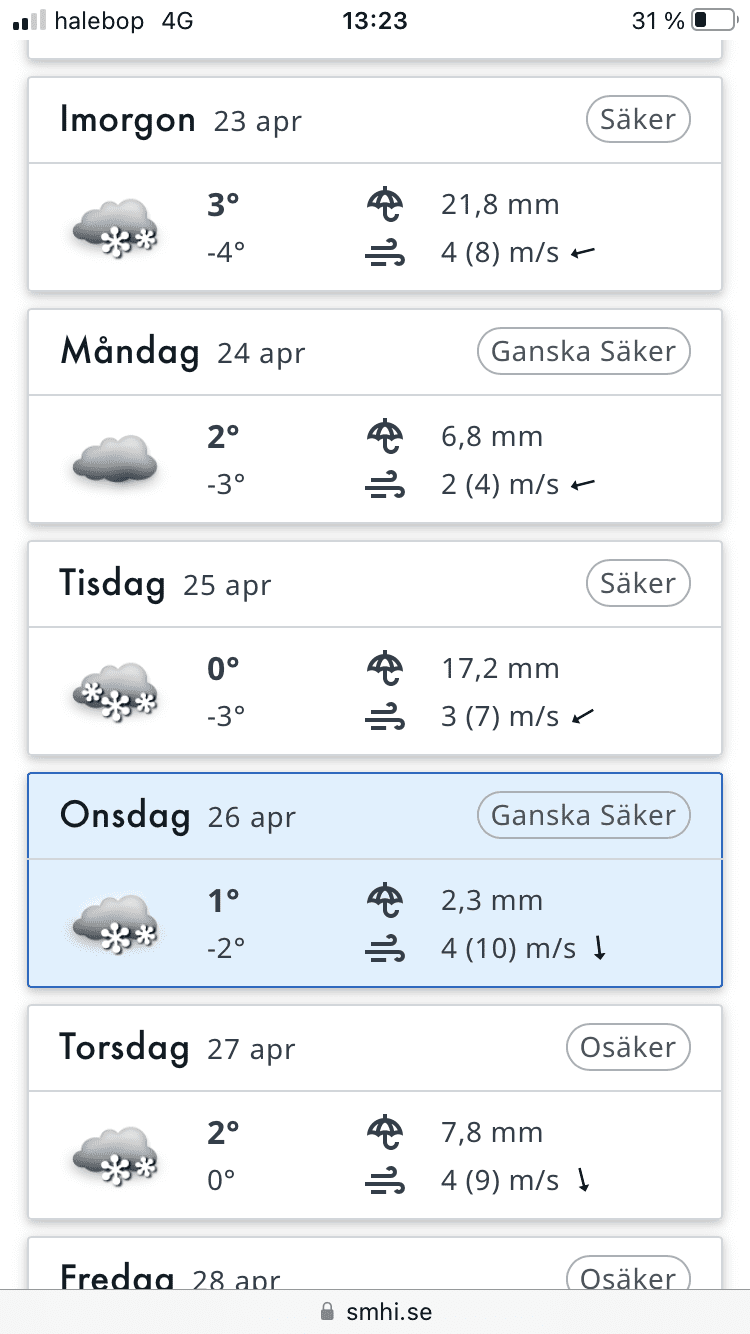Tap the snow cloud icon for Imorgon
Screen dimensions: 750x1334
[x=115, y=228]
